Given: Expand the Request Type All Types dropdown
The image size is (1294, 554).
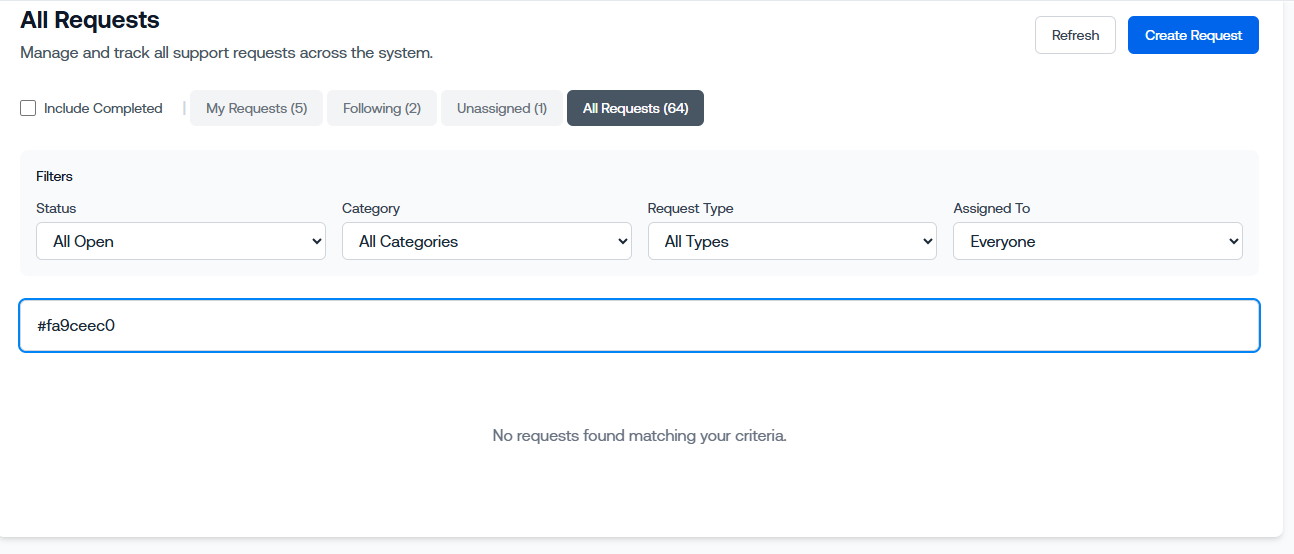Looking at the screenshot, I should pyautogui.click(x=792, y=241).
